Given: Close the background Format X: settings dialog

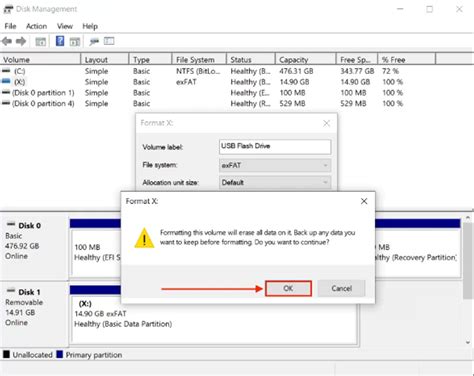Looking at the screenshot, I should pos(326,123).
